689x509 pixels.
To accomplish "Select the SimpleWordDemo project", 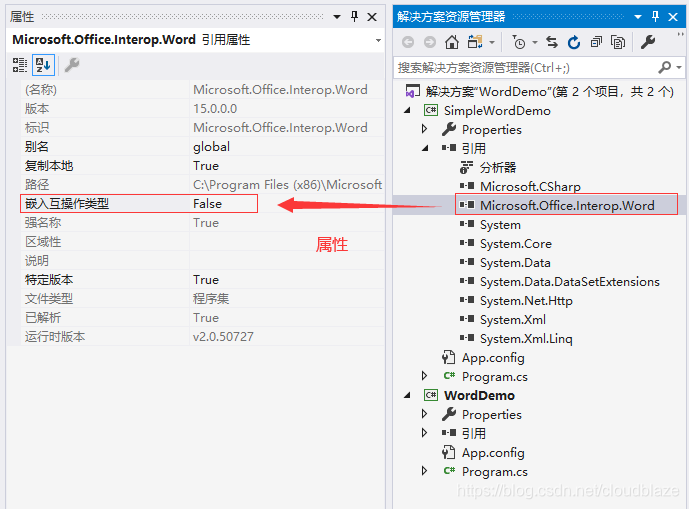I will coord(497,111).
